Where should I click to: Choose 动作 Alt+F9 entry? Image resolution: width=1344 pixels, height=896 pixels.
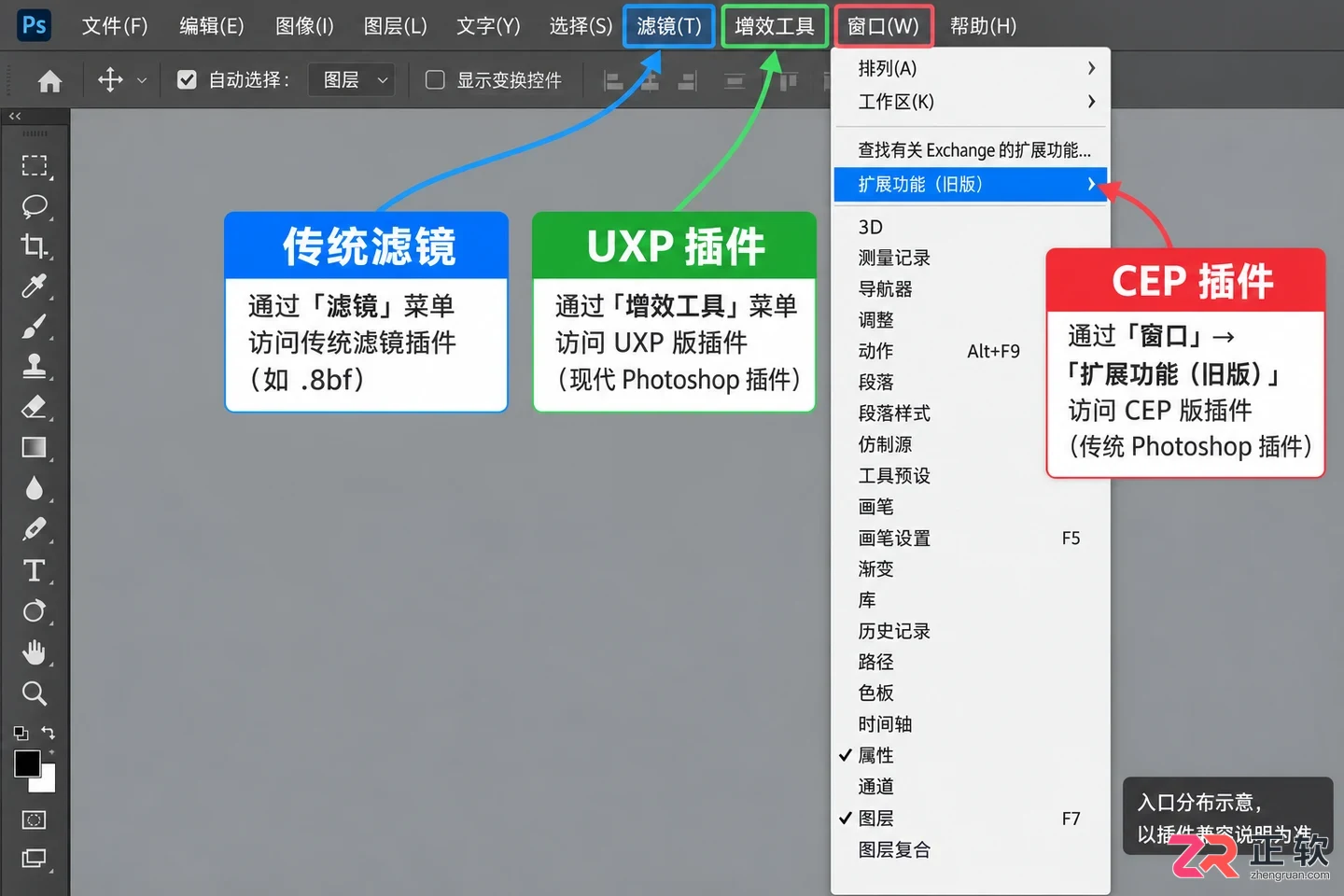971,351
